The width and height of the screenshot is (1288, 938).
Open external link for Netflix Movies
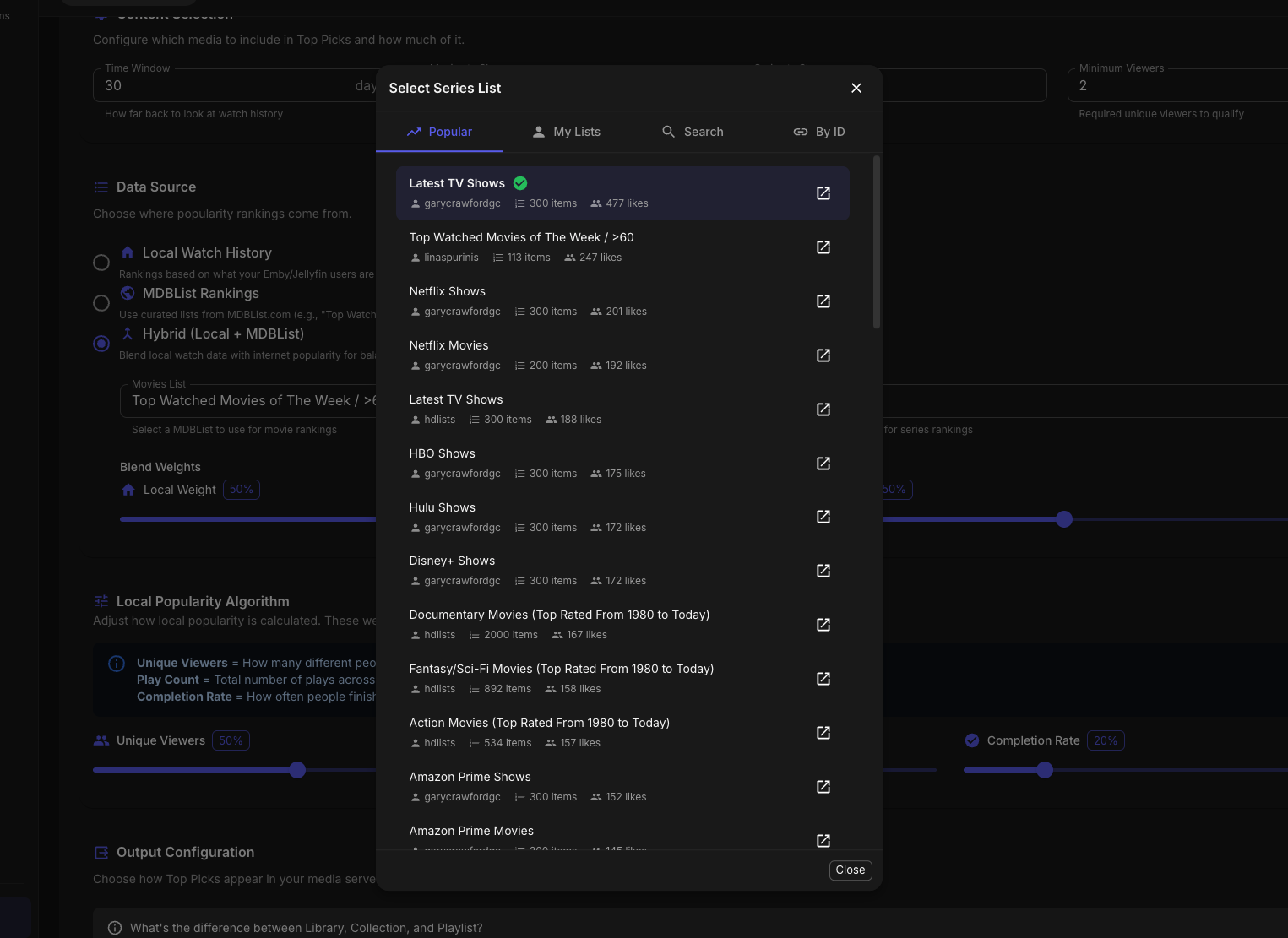823,355
